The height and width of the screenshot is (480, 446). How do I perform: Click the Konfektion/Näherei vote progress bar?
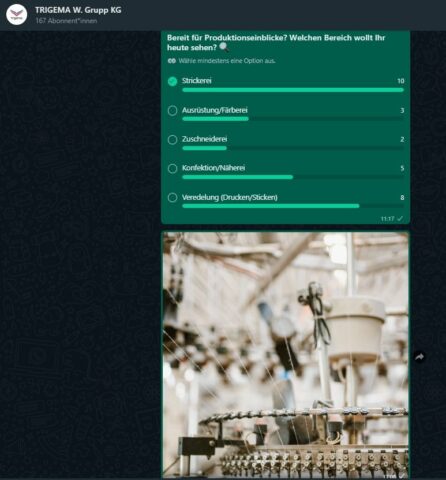pyautogui.click(x=293, y=177)
